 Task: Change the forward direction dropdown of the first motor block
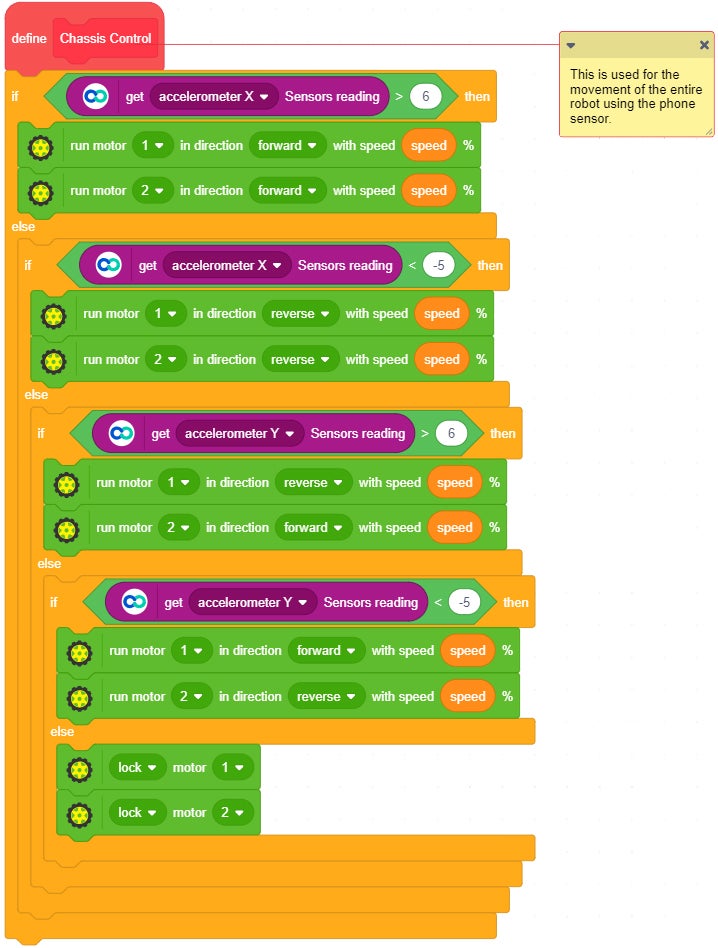(x=287, y=146)
